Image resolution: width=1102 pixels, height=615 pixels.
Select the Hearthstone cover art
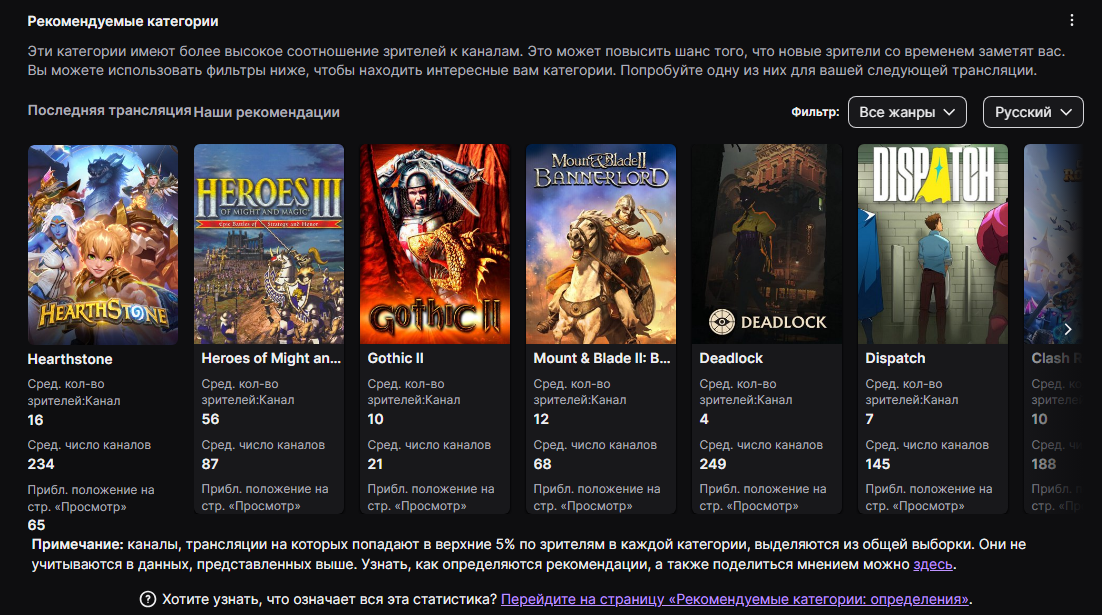pyautogui.click(x=103, y=245)
